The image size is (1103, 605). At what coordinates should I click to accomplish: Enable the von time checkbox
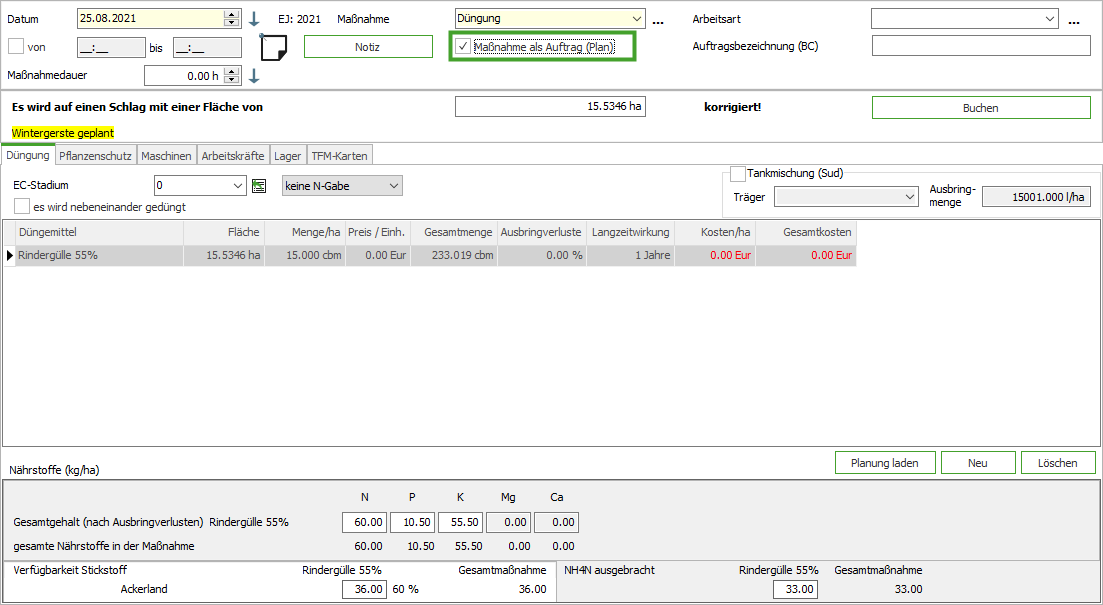[x=16, y=46]
